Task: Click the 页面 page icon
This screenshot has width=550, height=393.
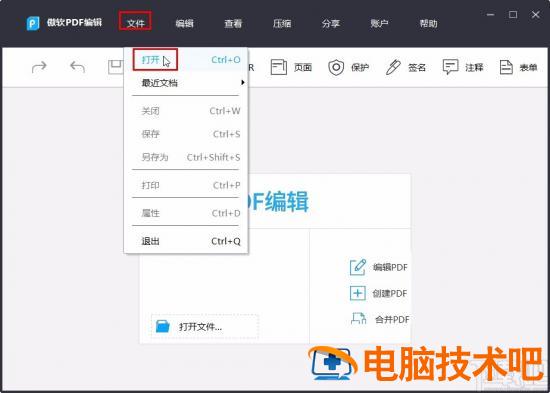Action: tap(279, 67)
